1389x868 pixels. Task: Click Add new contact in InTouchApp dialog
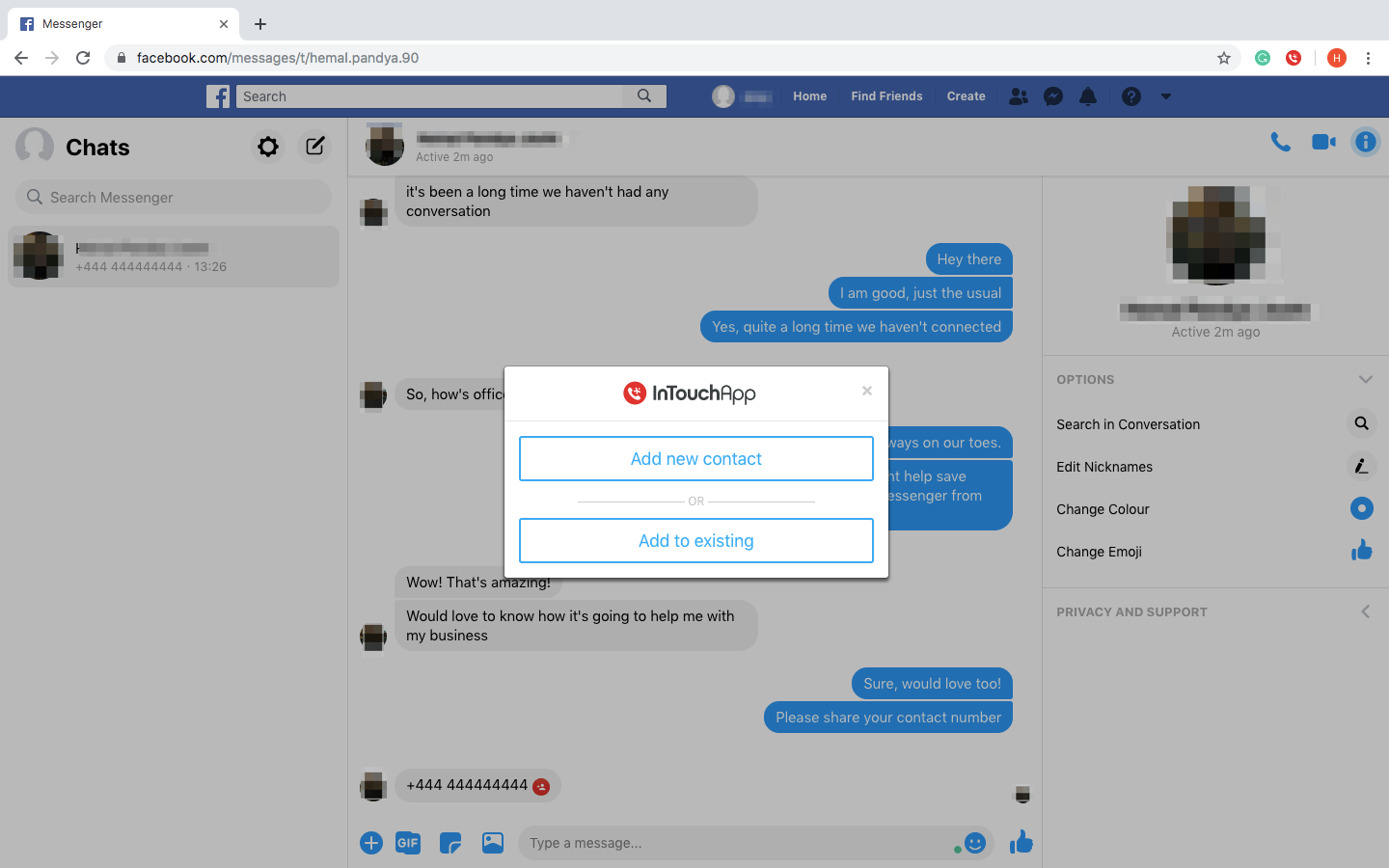[x=695, y=459]
